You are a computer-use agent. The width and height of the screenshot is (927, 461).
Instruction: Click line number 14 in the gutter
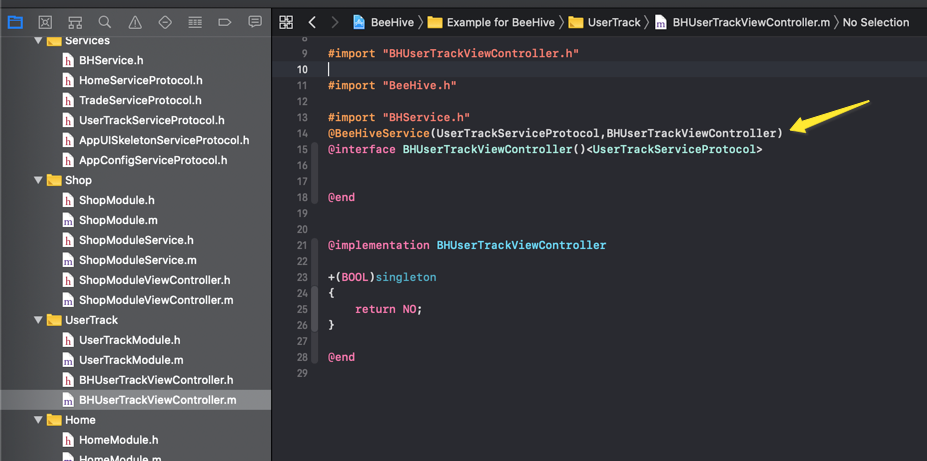point(302,134)
